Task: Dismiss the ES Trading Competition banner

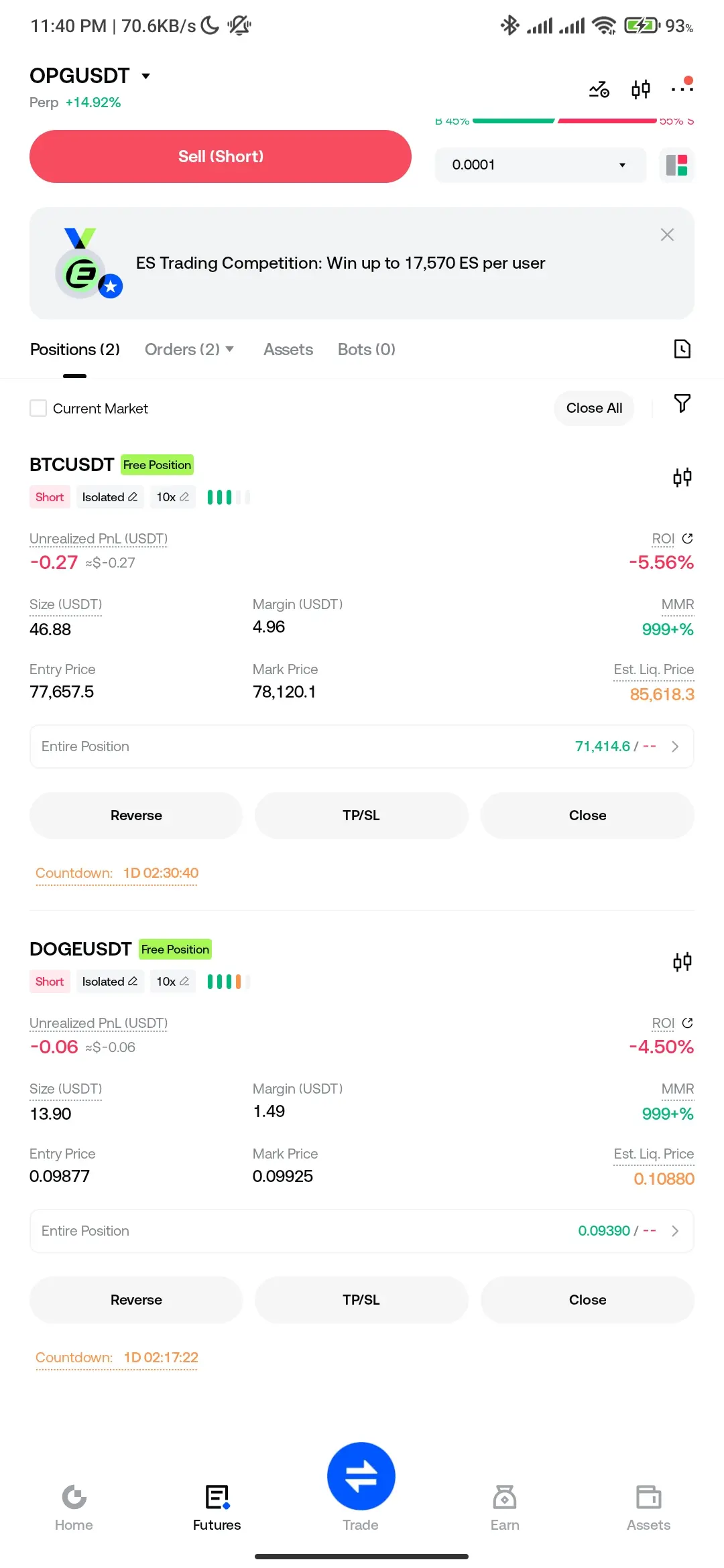Action: tap(667, 235)
